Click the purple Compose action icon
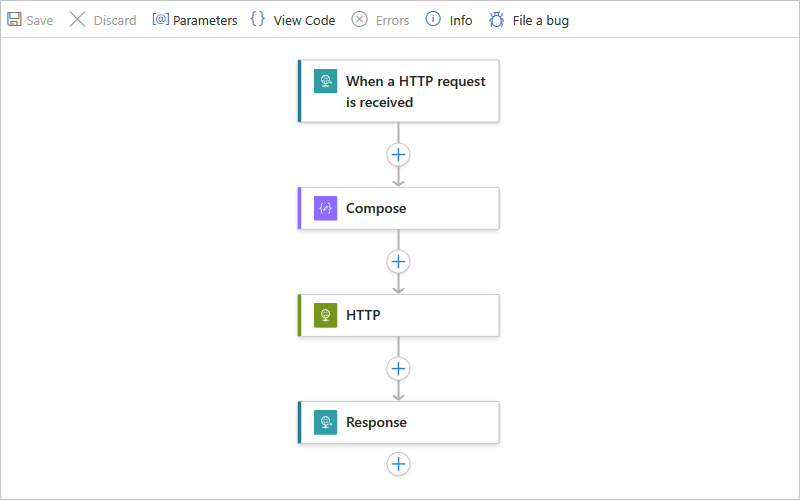This screenshot has height=500, width=800. (x=325, y=208)
